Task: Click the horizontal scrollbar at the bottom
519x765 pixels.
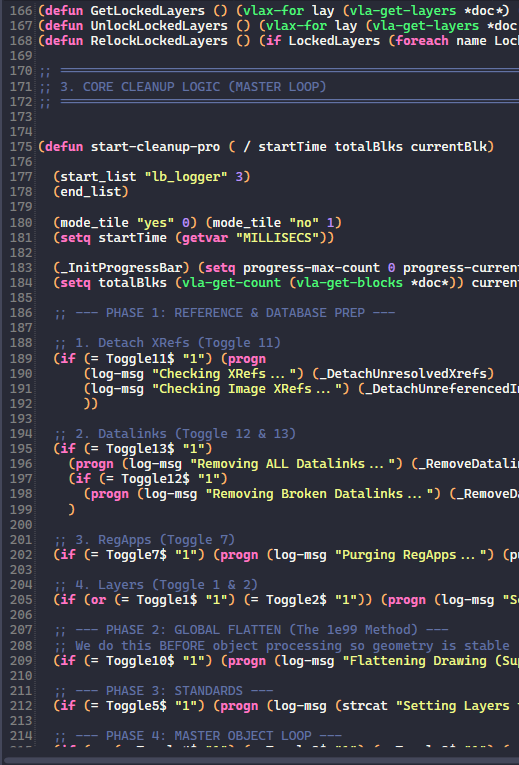Action: pyautogui.click(x=260, y=761)
